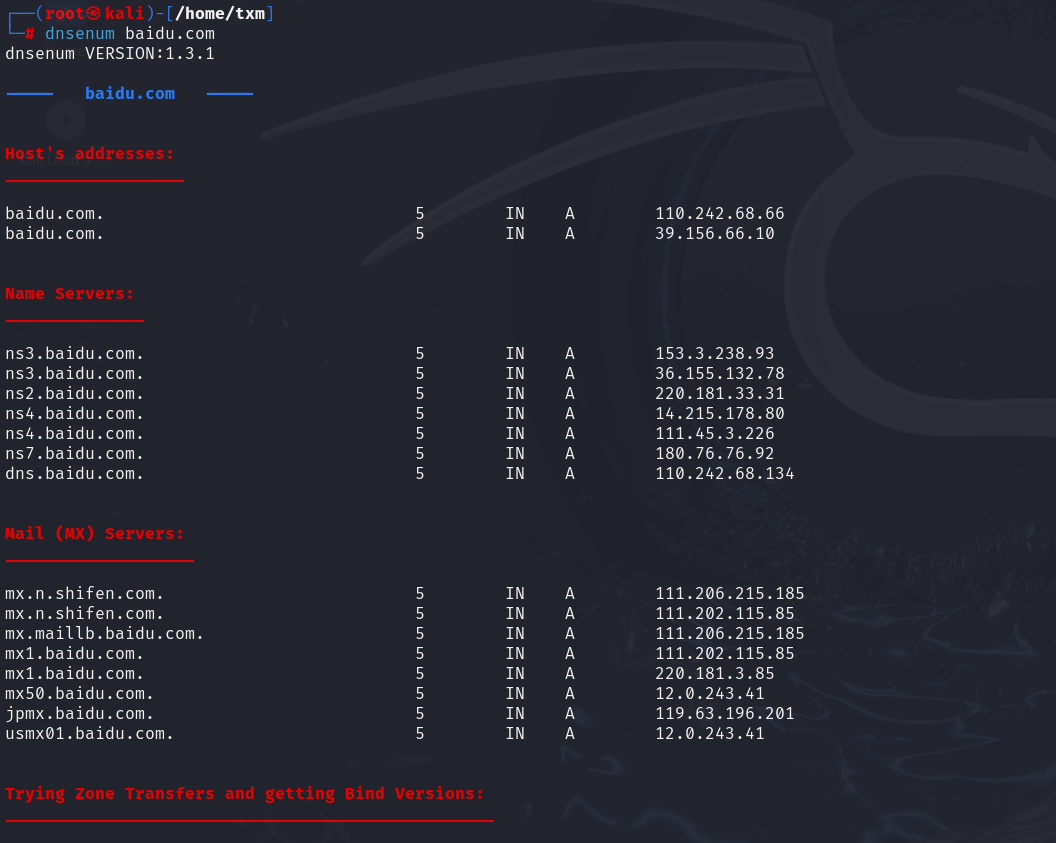The height and width of the screenshot is (843, 1056).
Task: Select 12.0.243.41 in the mx50.baidu.com. row
Action: click(710, 694)
